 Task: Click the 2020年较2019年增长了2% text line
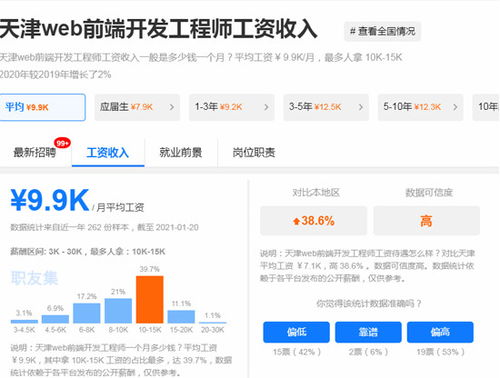55,74
